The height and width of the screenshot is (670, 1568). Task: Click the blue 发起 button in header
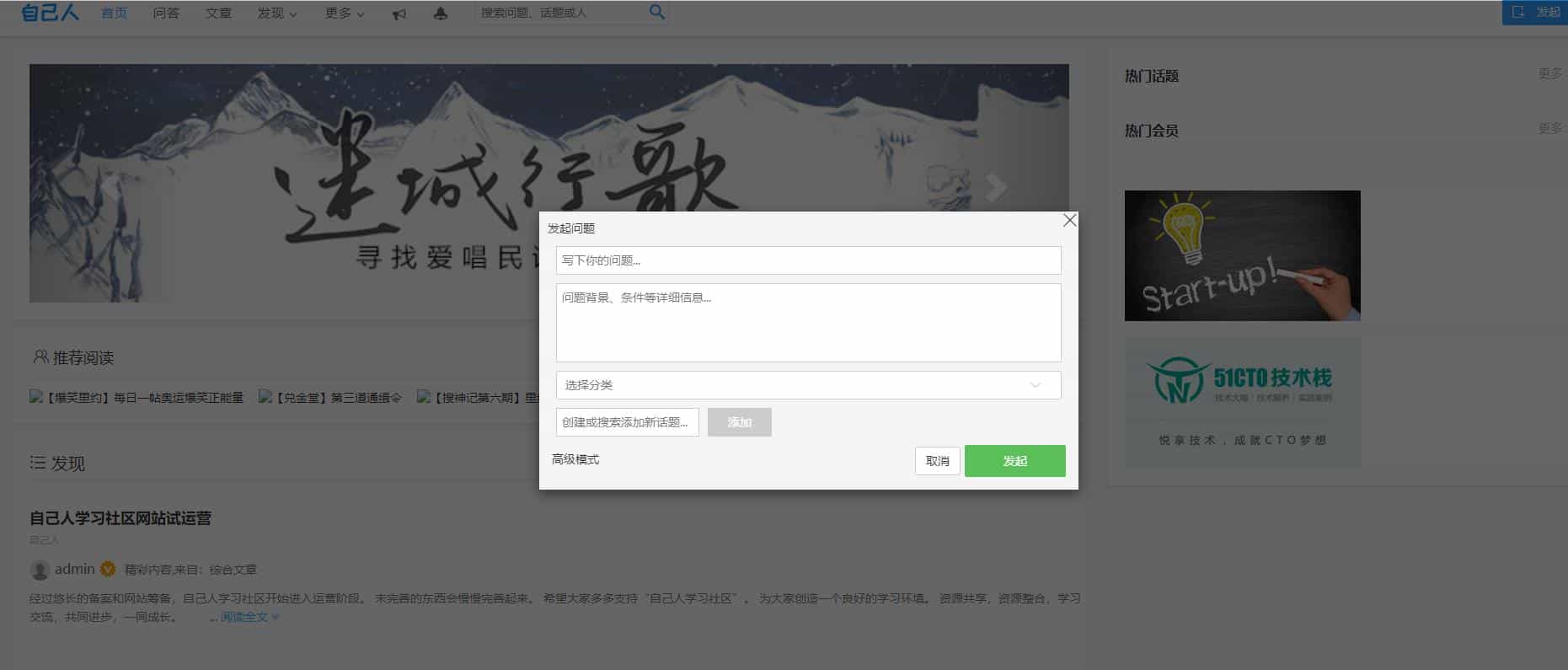1535,13
